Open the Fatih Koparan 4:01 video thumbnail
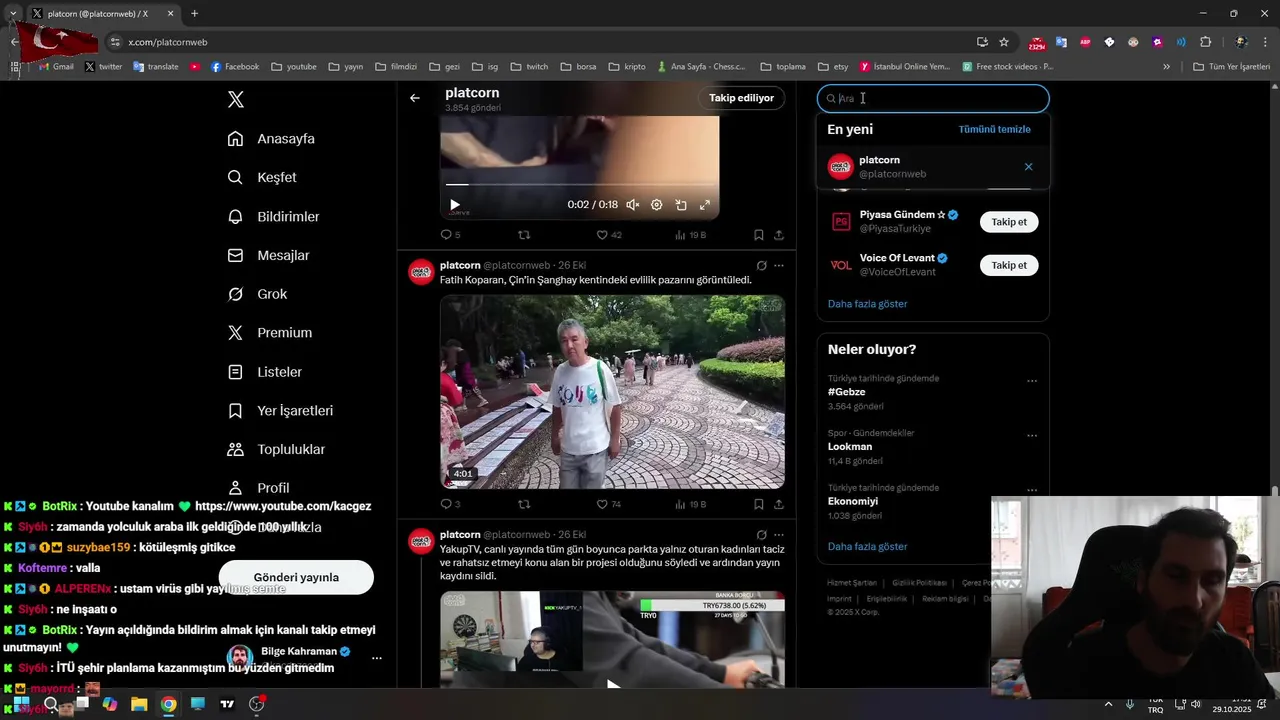Viewport: 1280px width, 720px height. pos(612,392)
